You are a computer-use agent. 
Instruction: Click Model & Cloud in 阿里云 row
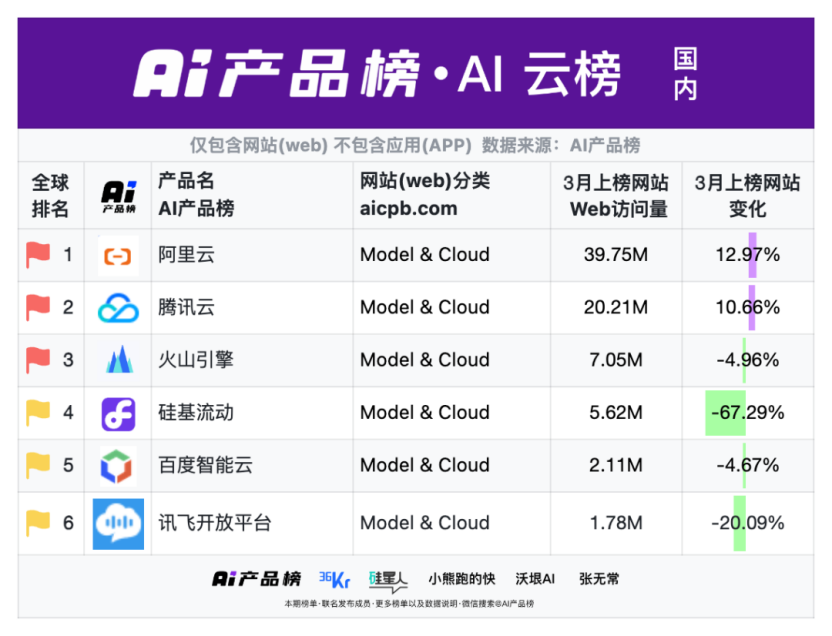click(424, 255)
